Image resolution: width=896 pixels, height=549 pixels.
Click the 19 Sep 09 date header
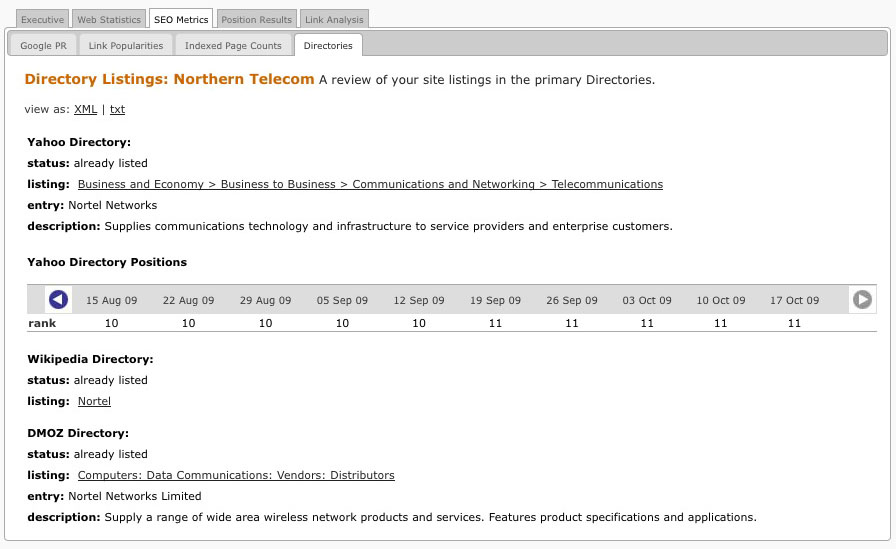[495, 300]
